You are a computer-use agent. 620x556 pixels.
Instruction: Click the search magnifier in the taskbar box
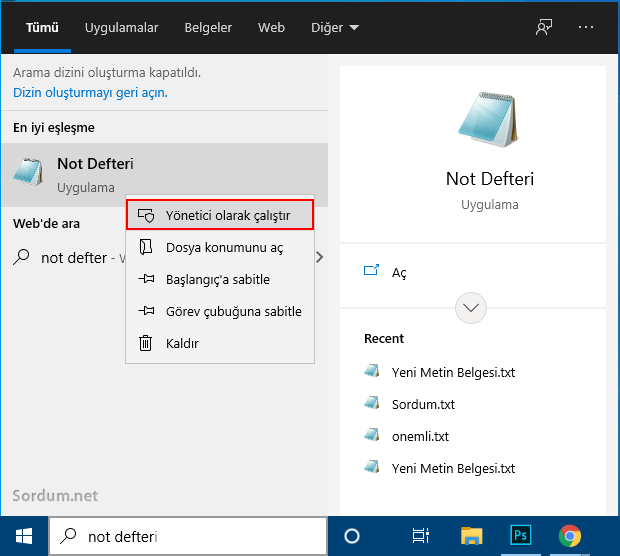(68, 536)
